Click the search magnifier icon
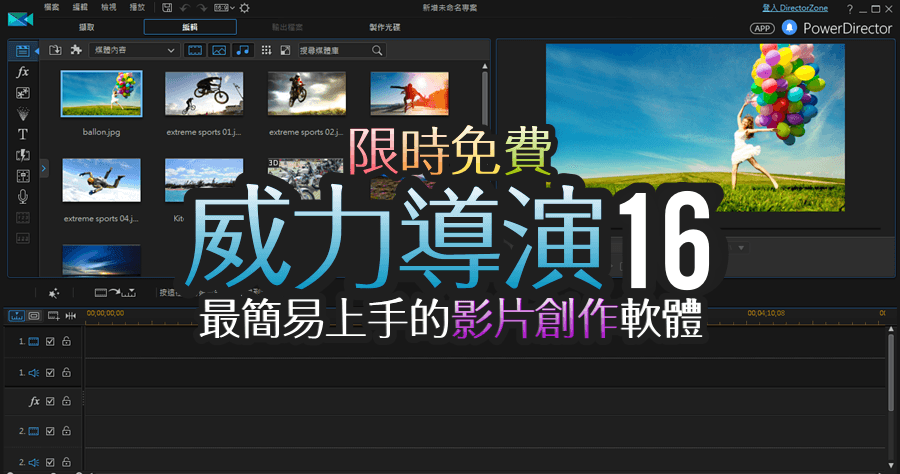This screenshot has width=900, height=474. pyautogui.click(x=377, y=50)
